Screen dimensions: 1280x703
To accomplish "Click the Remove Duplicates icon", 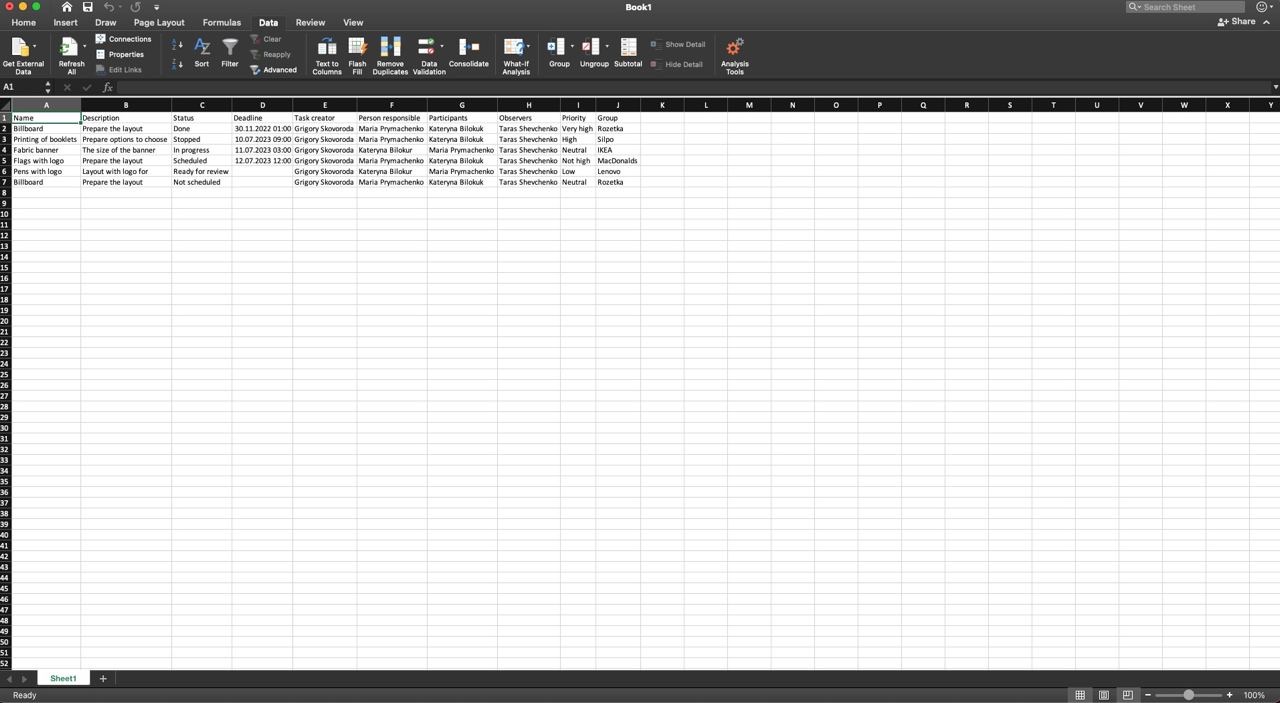I will coord(390,48).
